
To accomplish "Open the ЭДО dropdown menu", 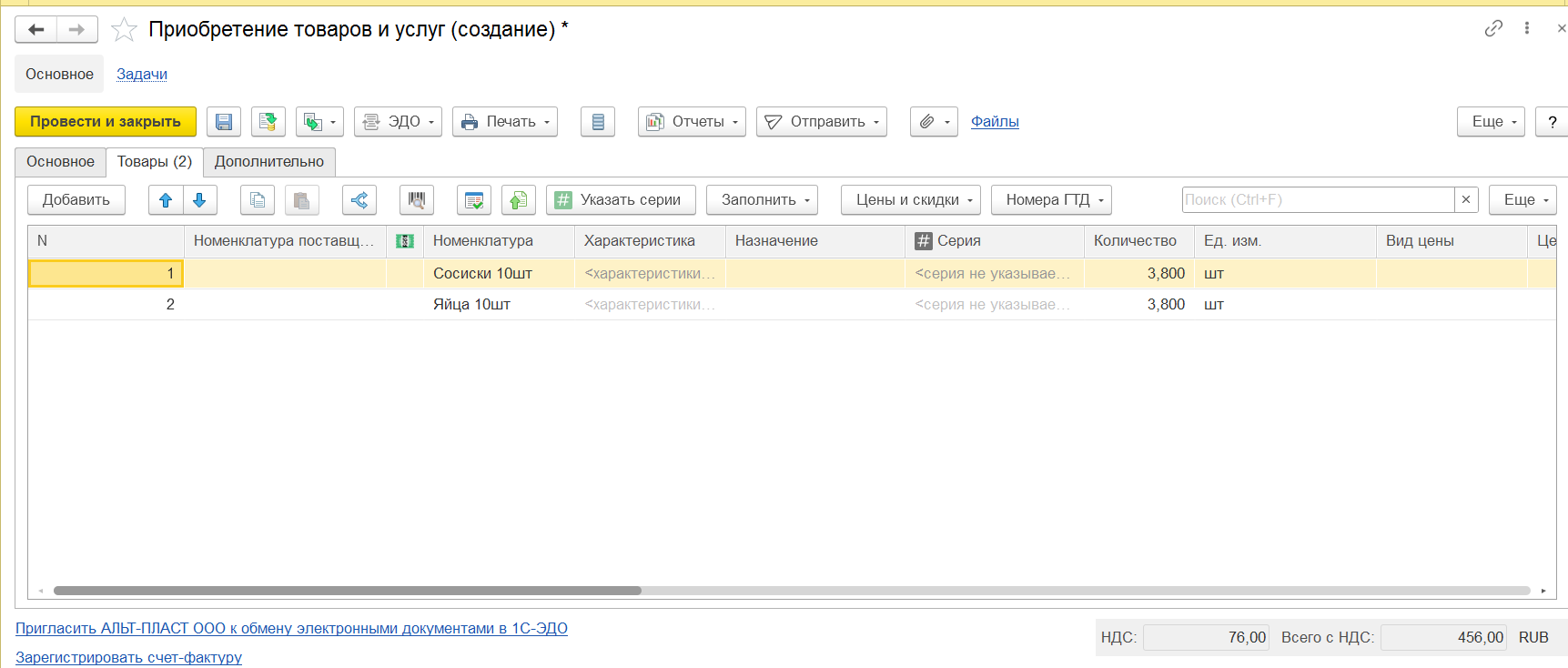I will pos(398,122).
